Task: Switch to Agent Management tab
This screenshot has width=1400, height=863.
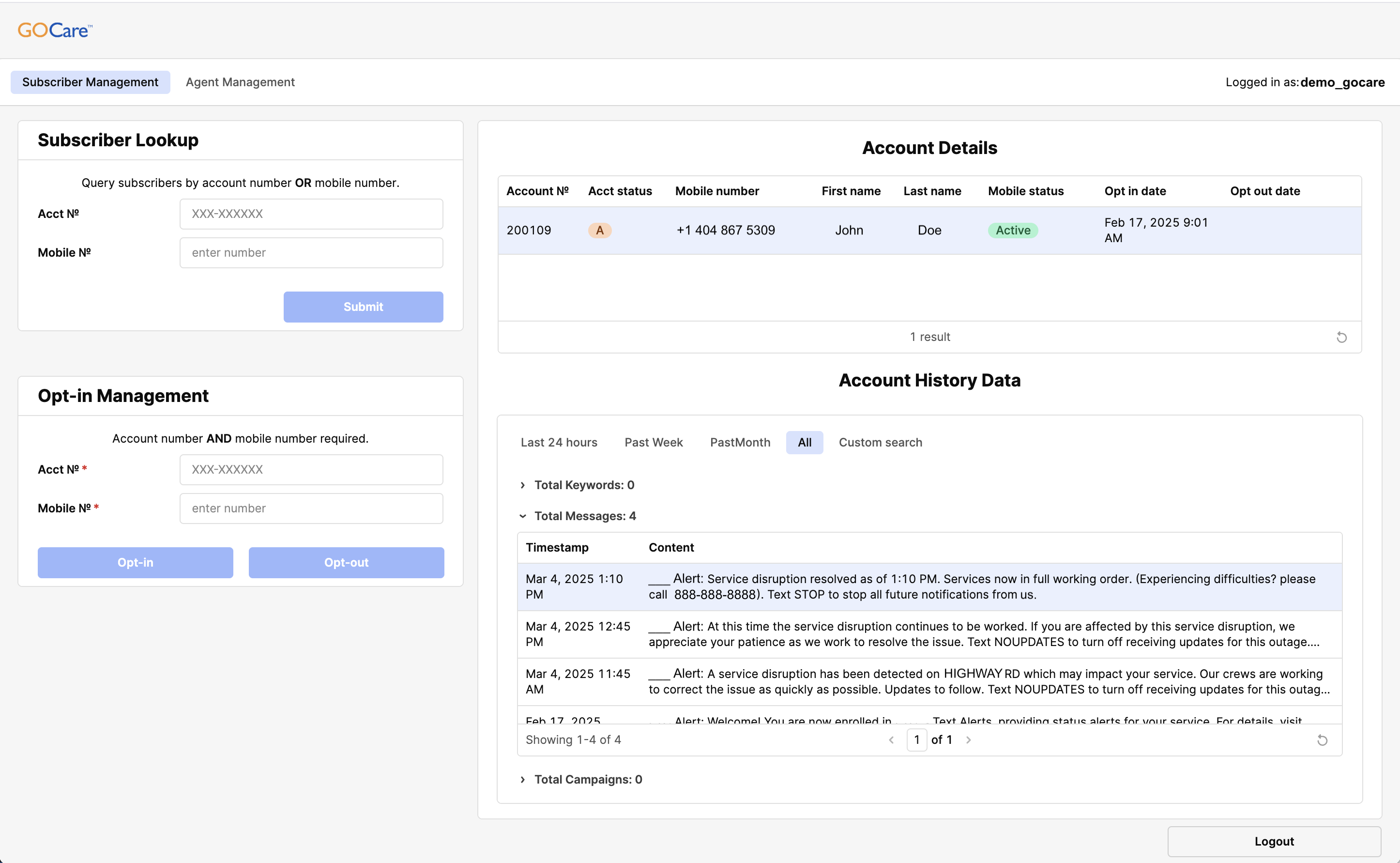Action: pyautogui.click(x=240, y=82)
